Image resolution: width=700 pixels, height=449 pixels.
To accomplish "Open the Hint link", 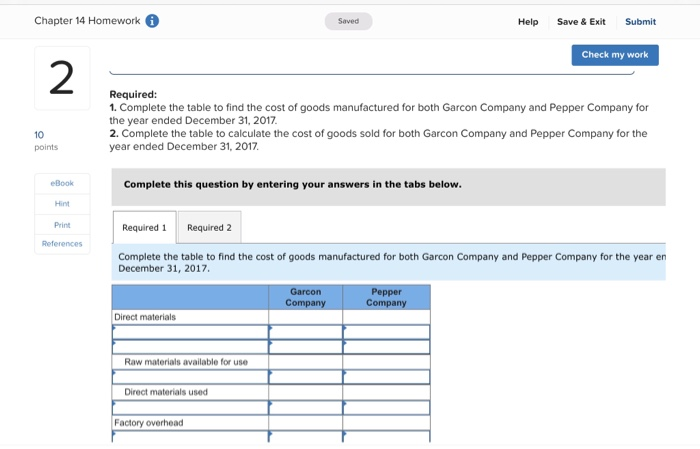I will [62, 204].
